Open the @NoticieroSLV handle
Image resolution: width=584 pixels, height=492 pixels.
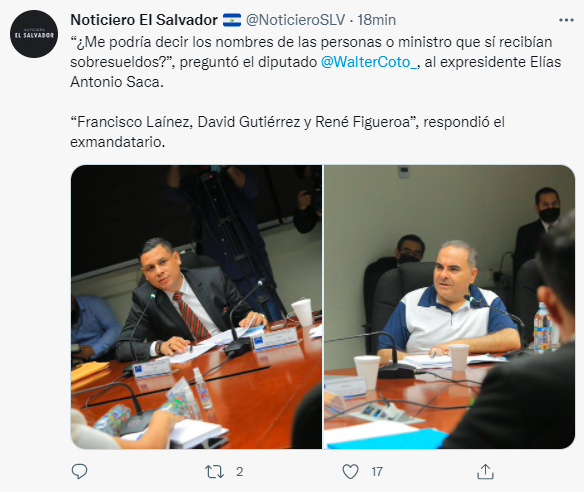295,20
